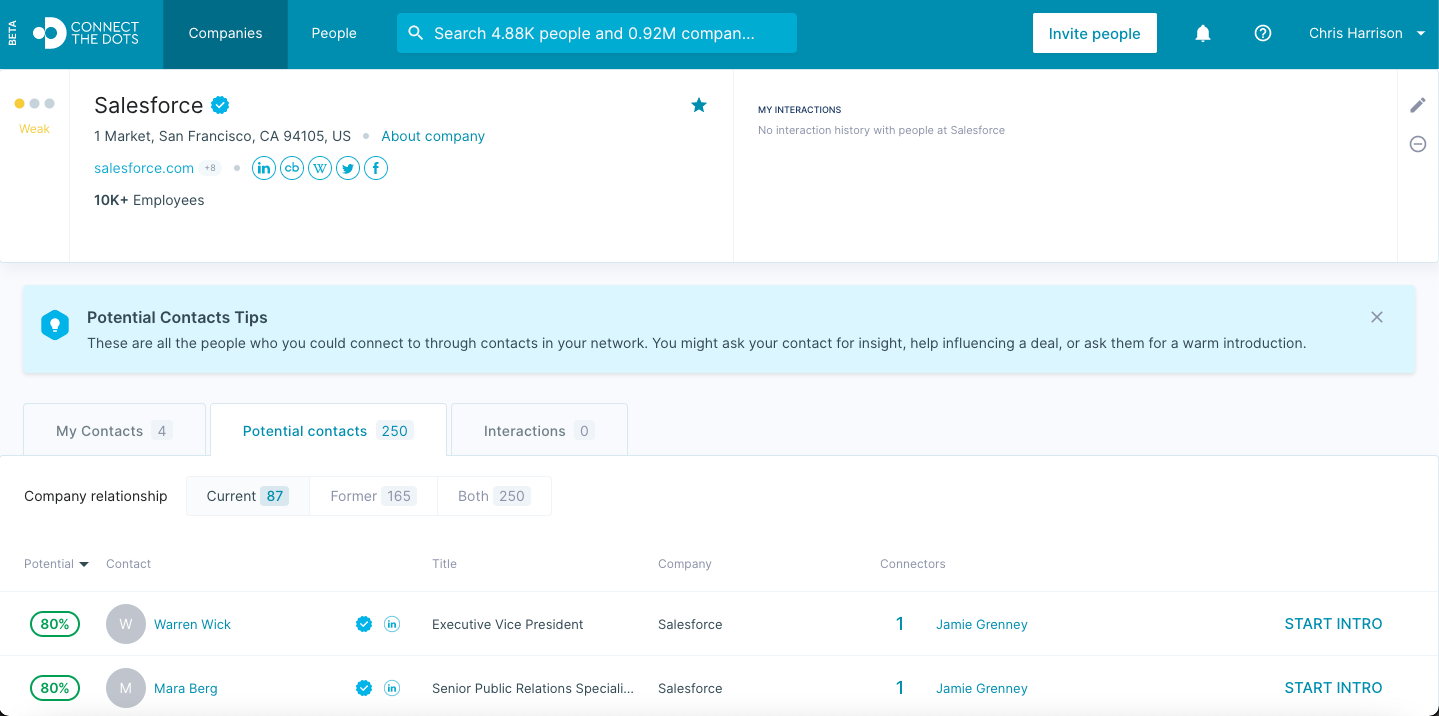
Task: Switch to the Companies nav tab
Action: tap(226, 33)
